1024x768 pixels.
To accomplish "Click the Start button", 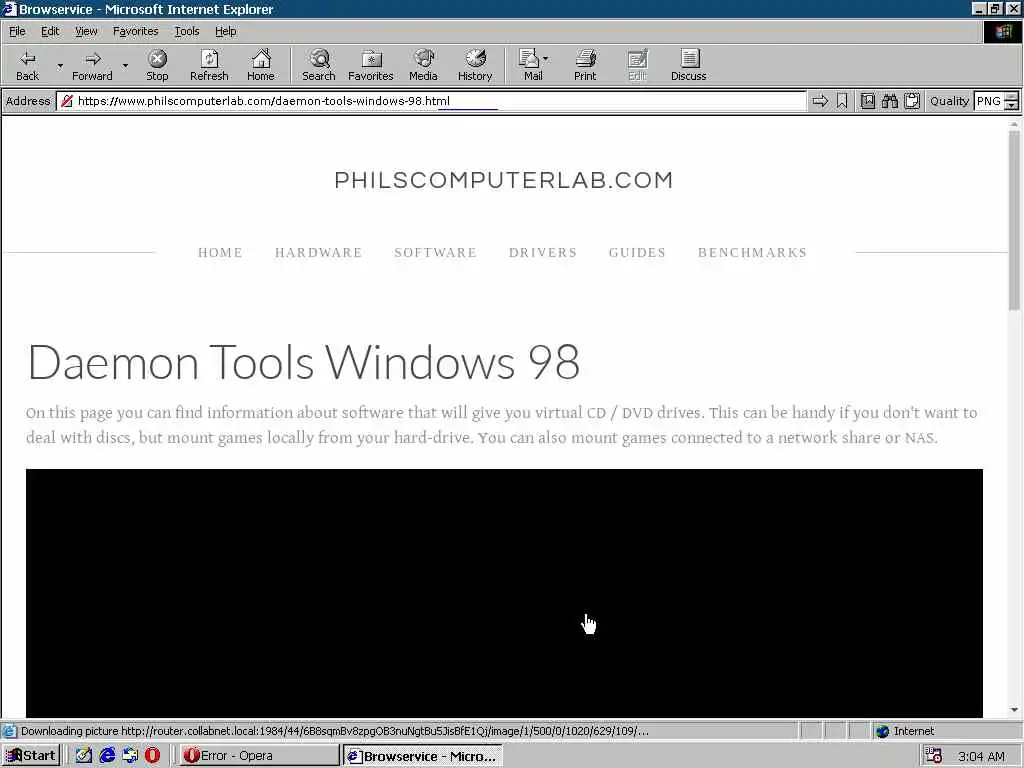I will click(x=31, y=756).
